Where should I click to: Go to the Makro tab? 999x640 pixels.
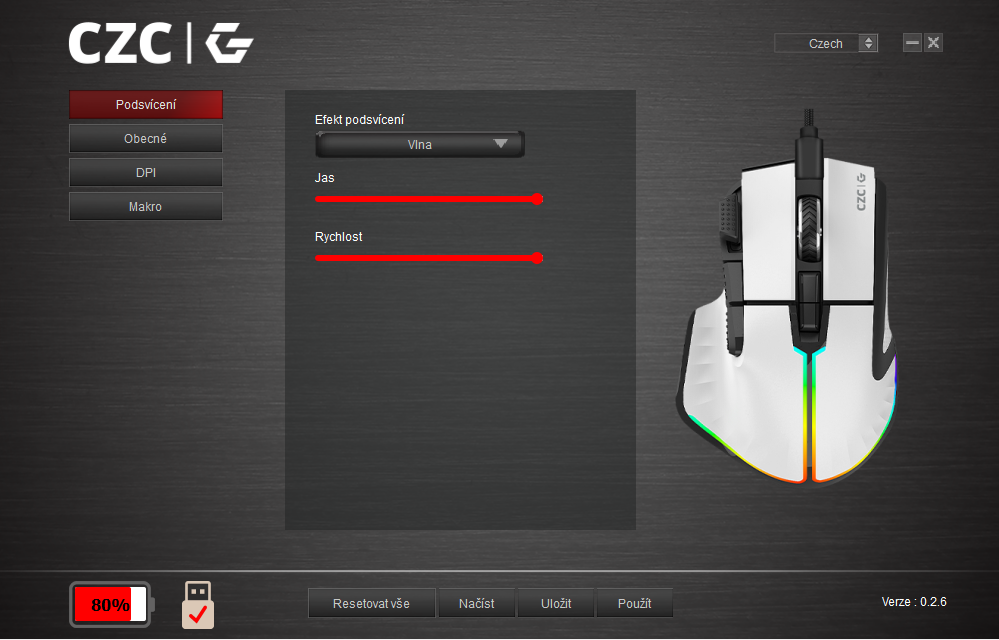pyautogui.click(x=146, y=206)
